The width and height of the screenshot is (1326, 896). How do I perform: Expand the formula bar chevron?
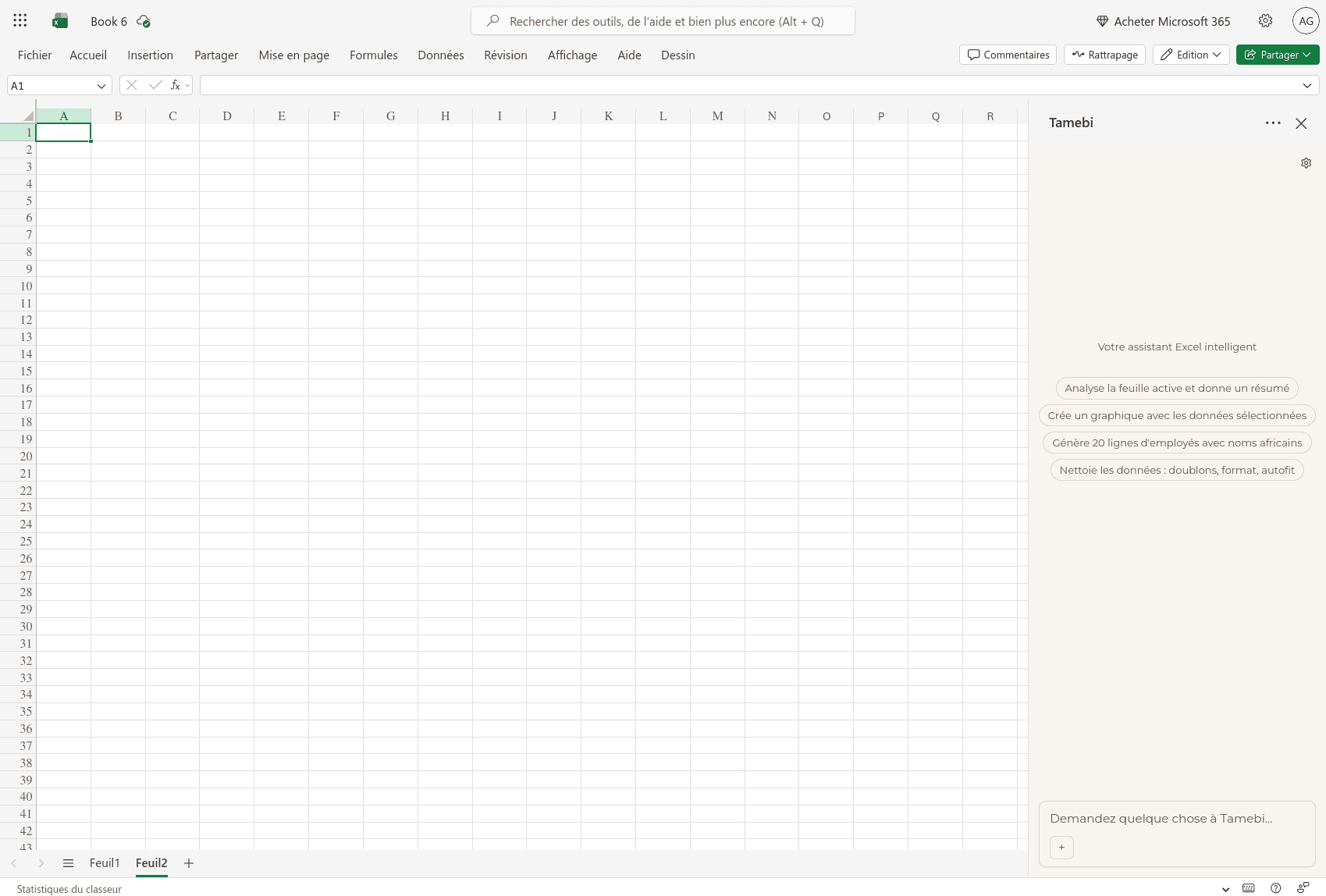[1308, 85]
